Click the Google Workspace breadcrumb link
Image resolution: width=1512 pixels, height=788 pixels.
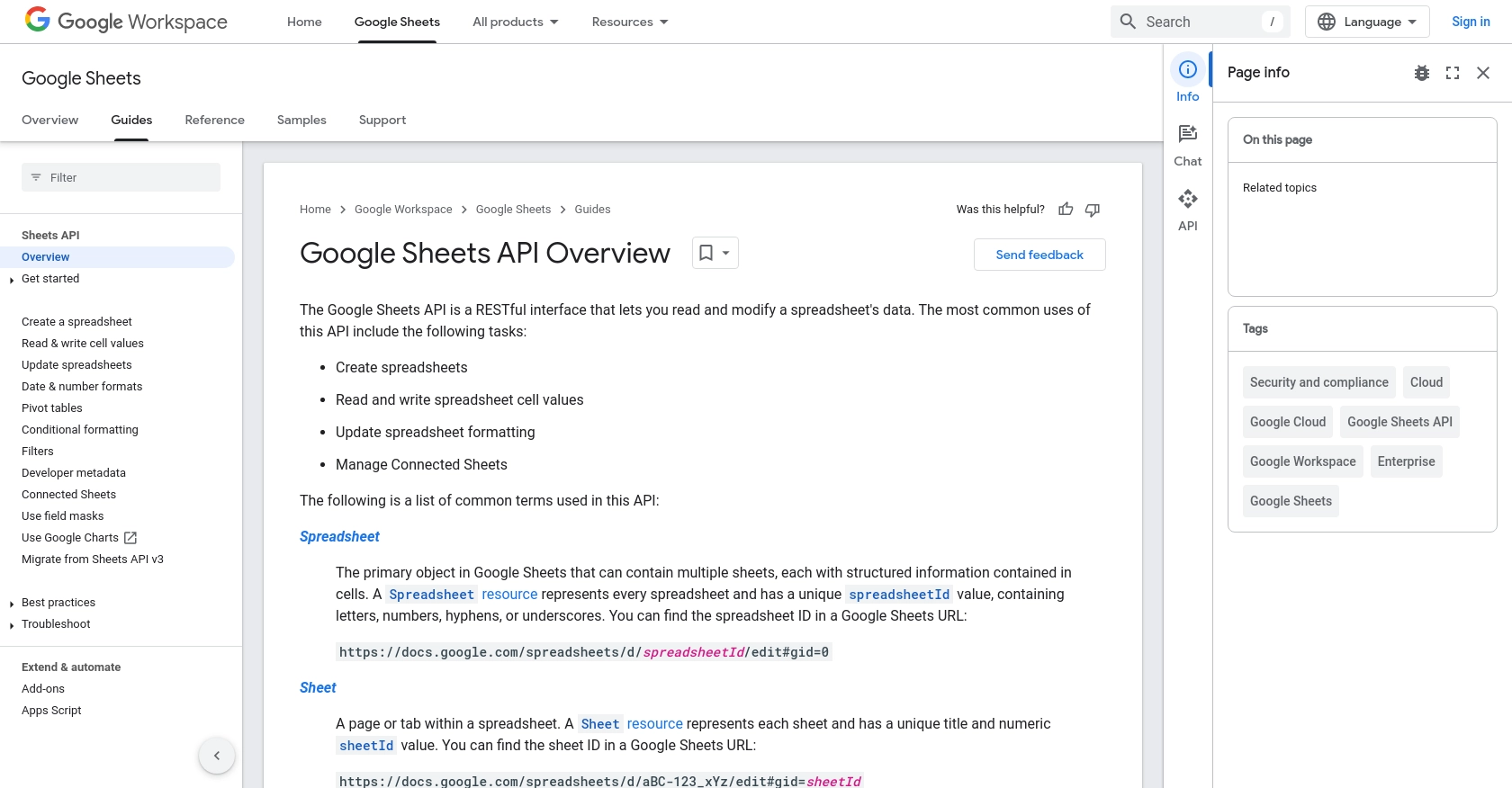403,210
